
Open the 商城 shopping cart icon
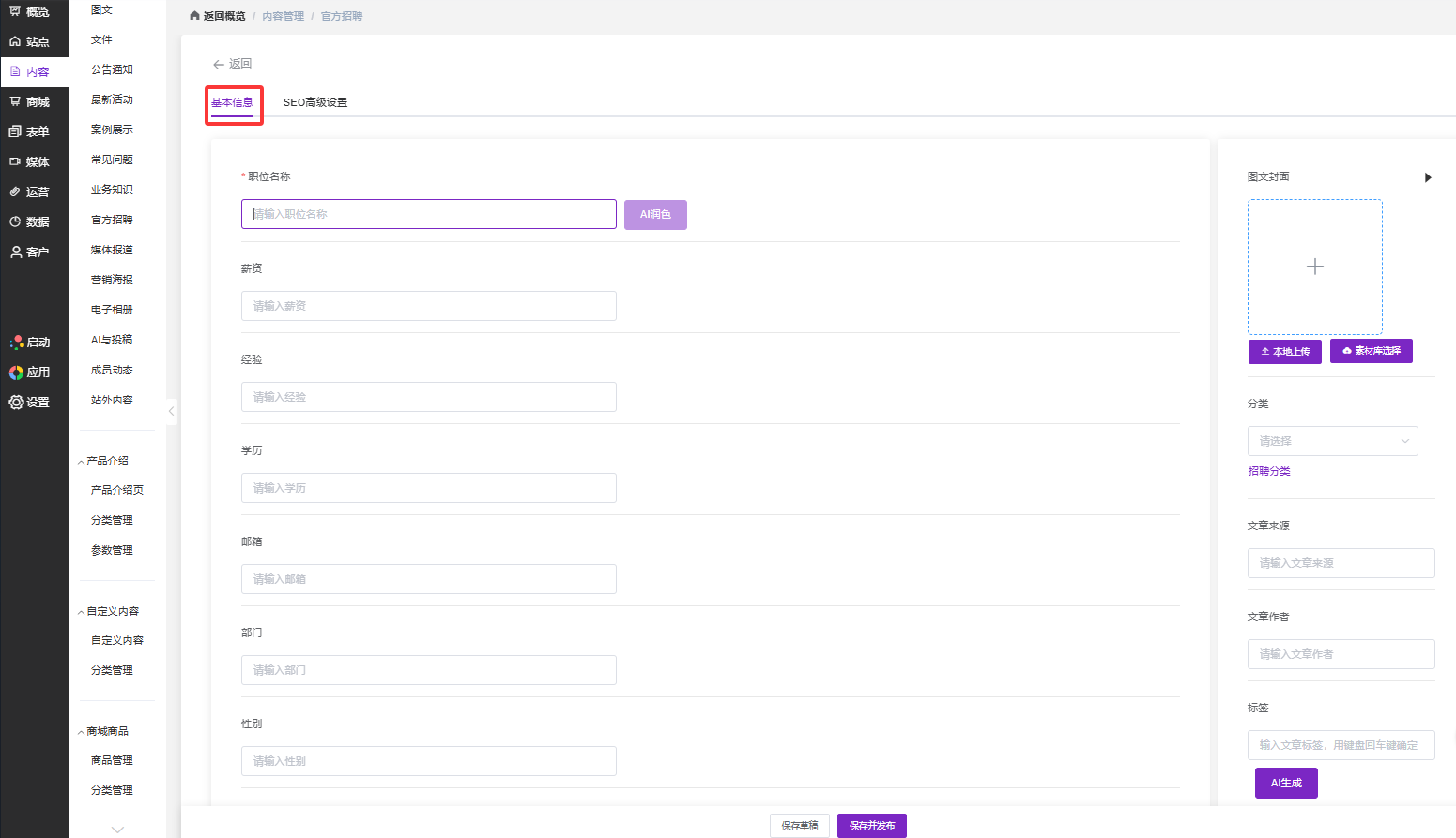15,101
